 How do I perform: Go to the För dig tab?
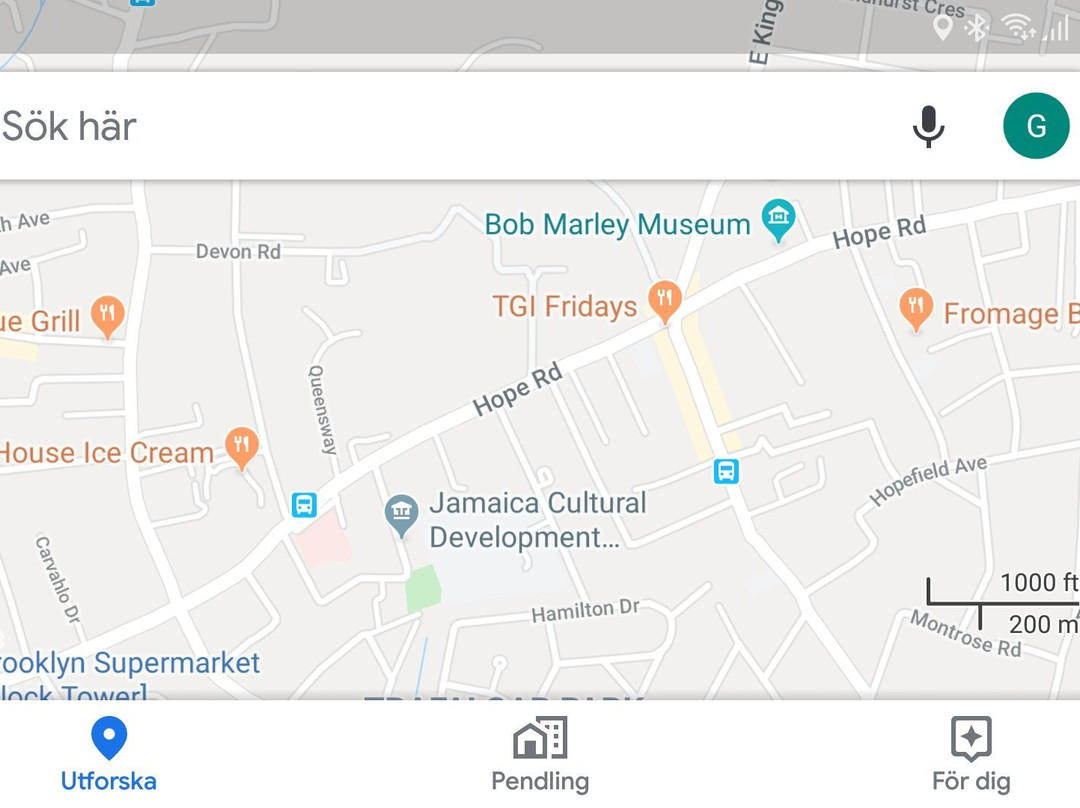click(971, 755)
